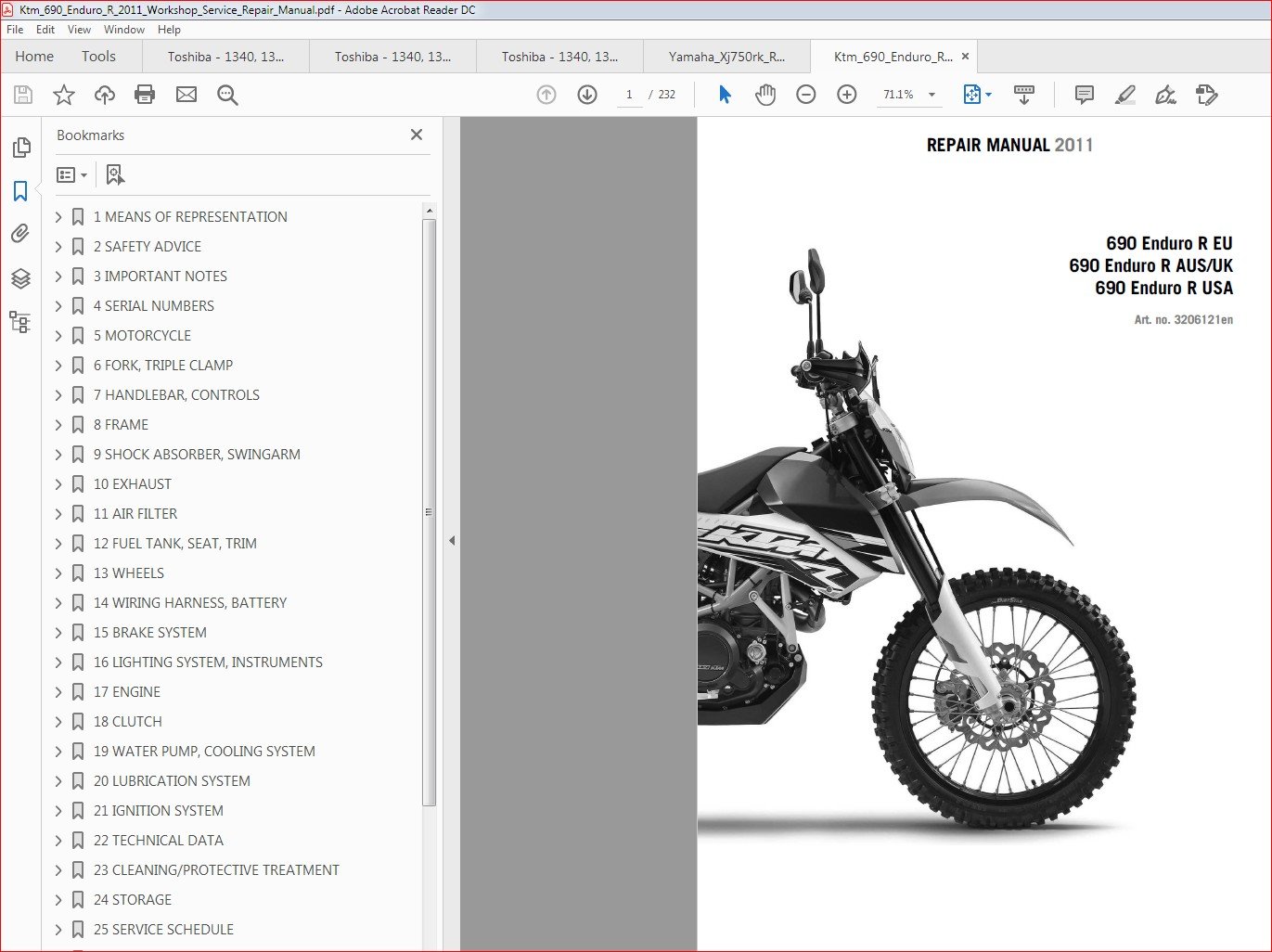1272x952 pixels.
Task: Open the Layers panel icon
Action: click(20, 277)
